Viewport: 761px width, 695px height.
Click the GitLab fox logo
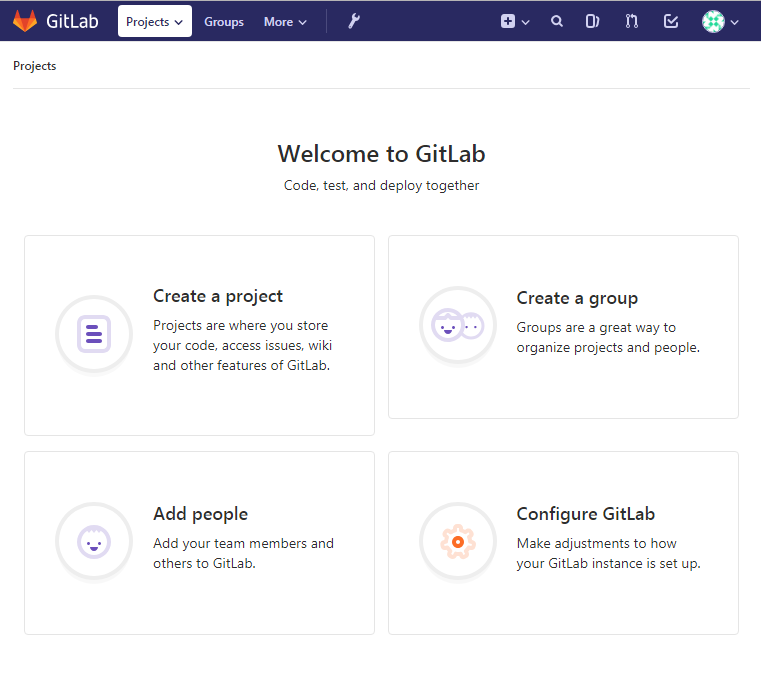25,21
